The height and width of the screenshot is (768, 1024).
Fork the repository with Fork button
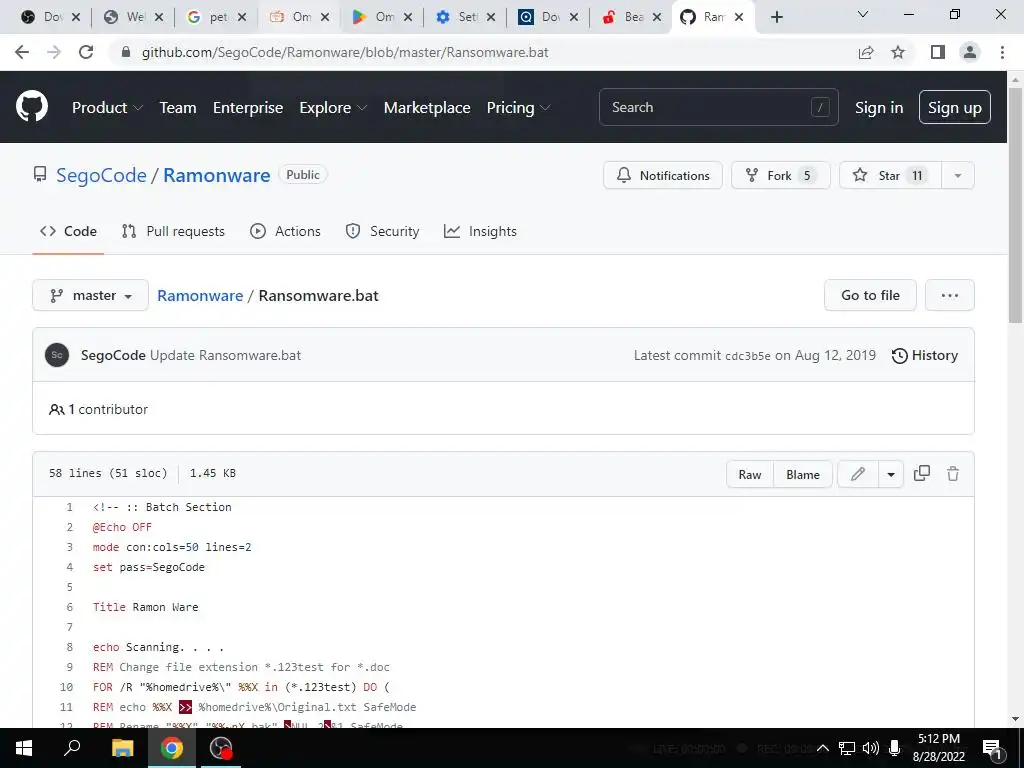780,175
